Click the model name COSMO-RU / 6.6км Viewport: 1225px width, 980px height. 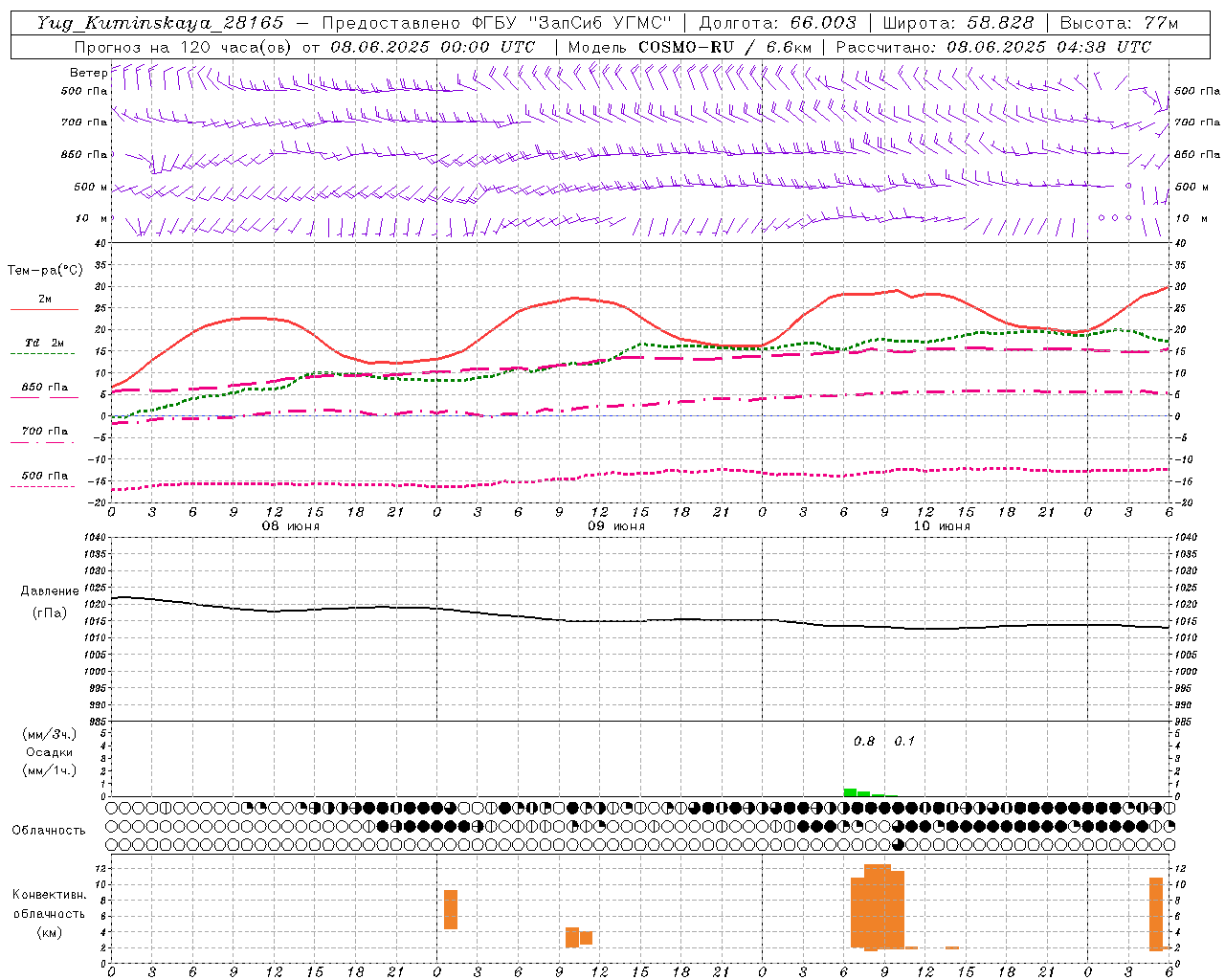click(724, 47)
